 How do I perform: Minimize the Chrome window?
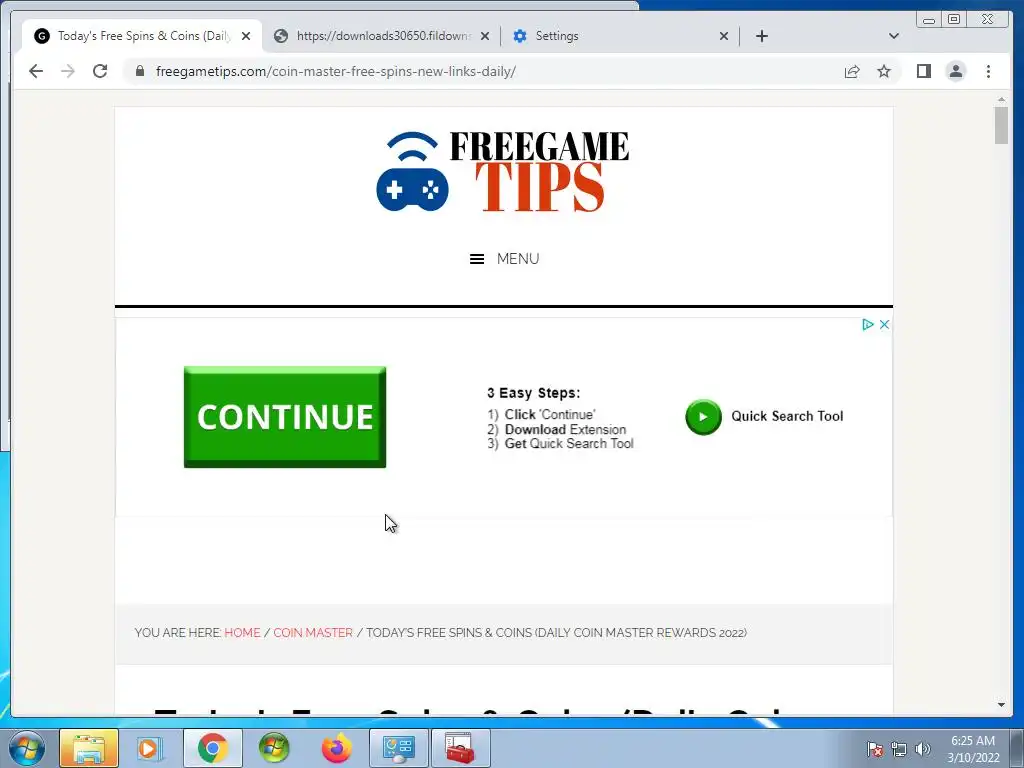[929, 20]
